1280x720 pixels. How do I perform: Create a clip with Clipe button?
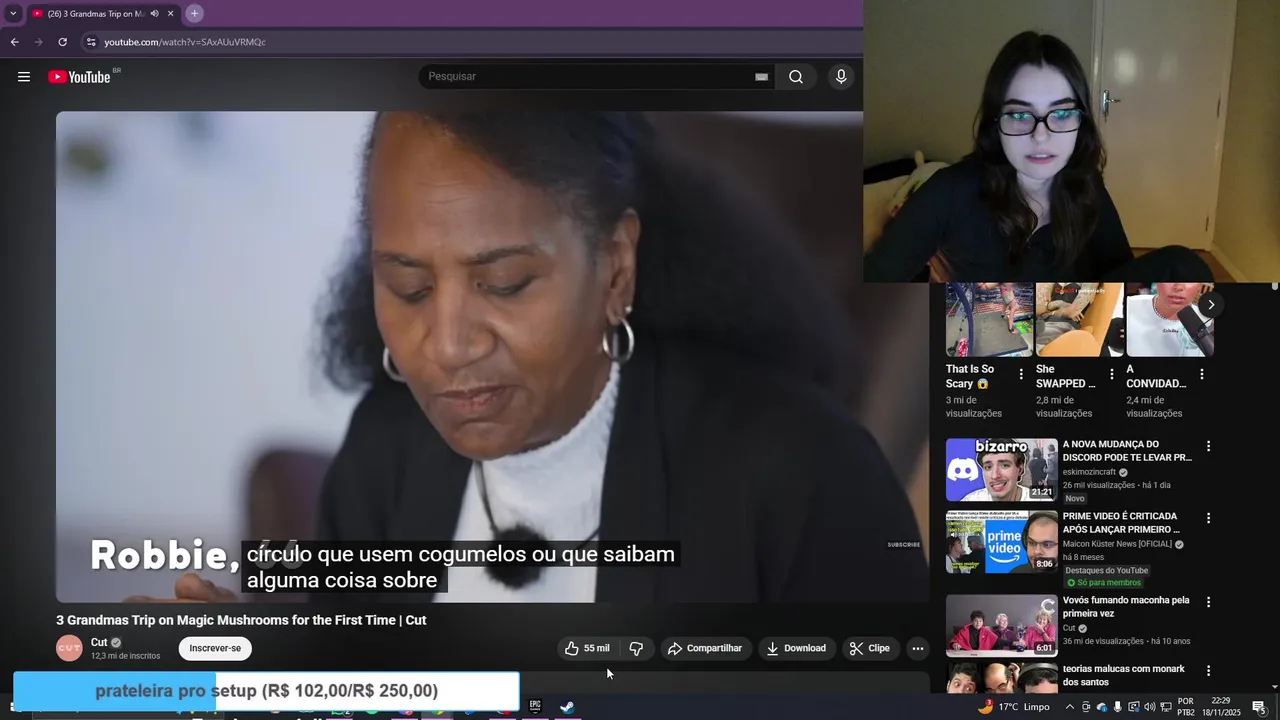point(869,648)
